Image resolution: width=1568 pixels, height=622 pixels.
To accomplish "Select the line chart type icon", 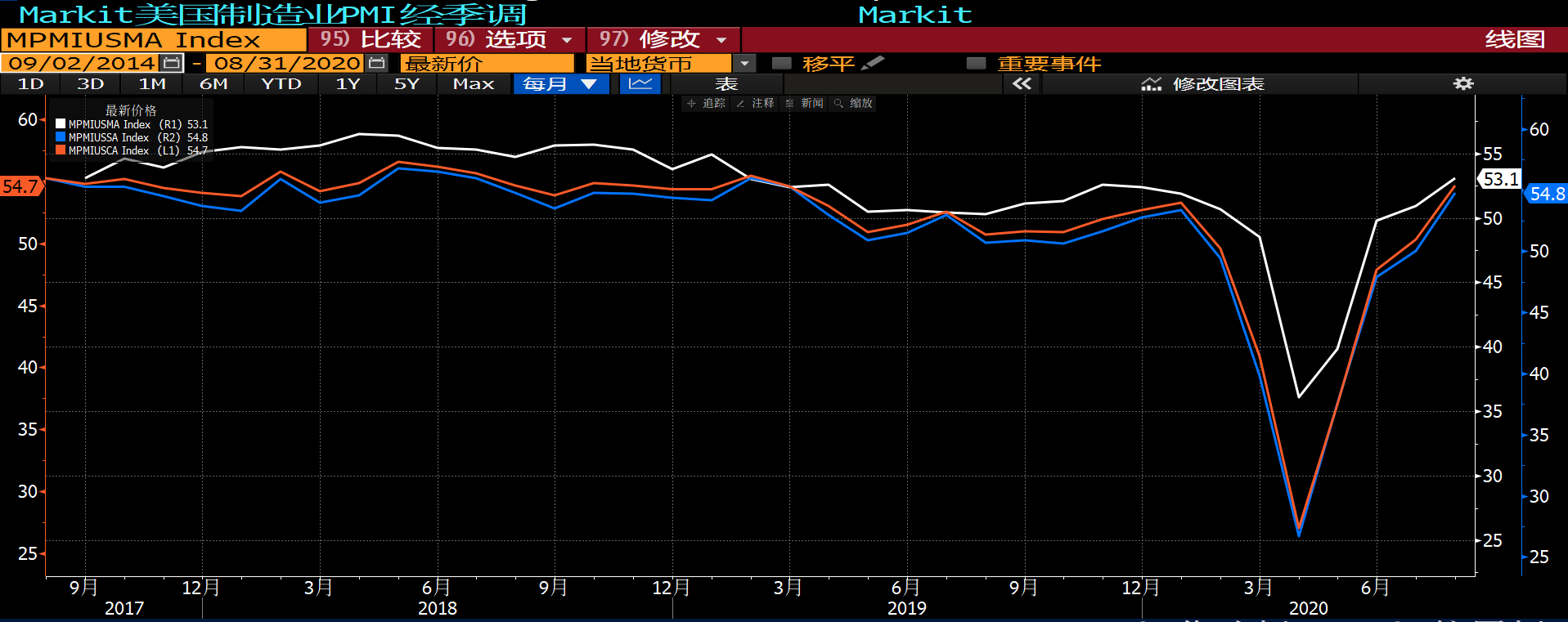I will (640, 83).
